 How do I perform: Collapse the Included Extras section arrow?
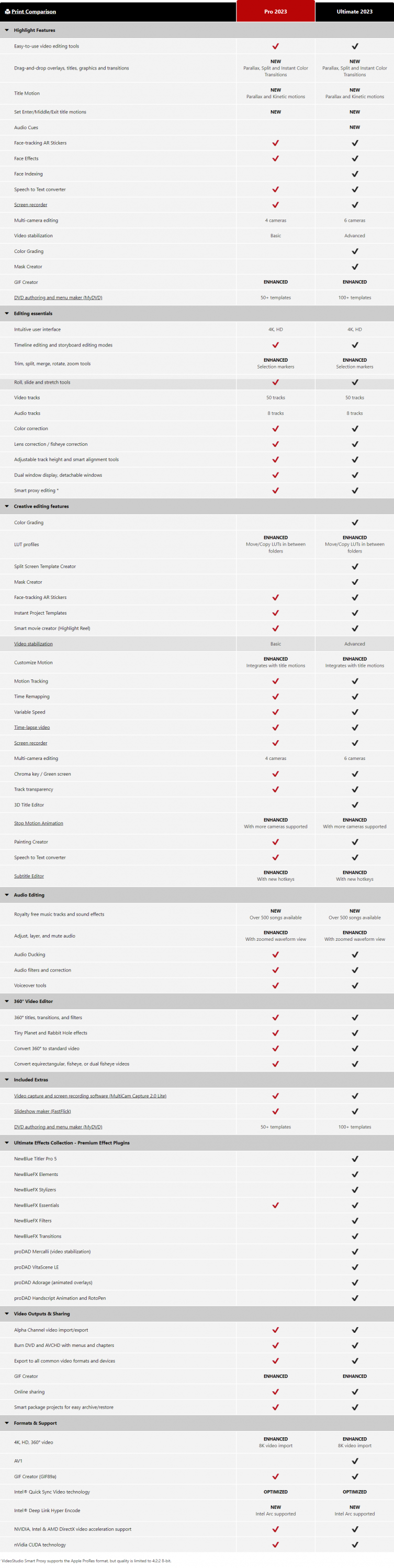point(7,1080)
